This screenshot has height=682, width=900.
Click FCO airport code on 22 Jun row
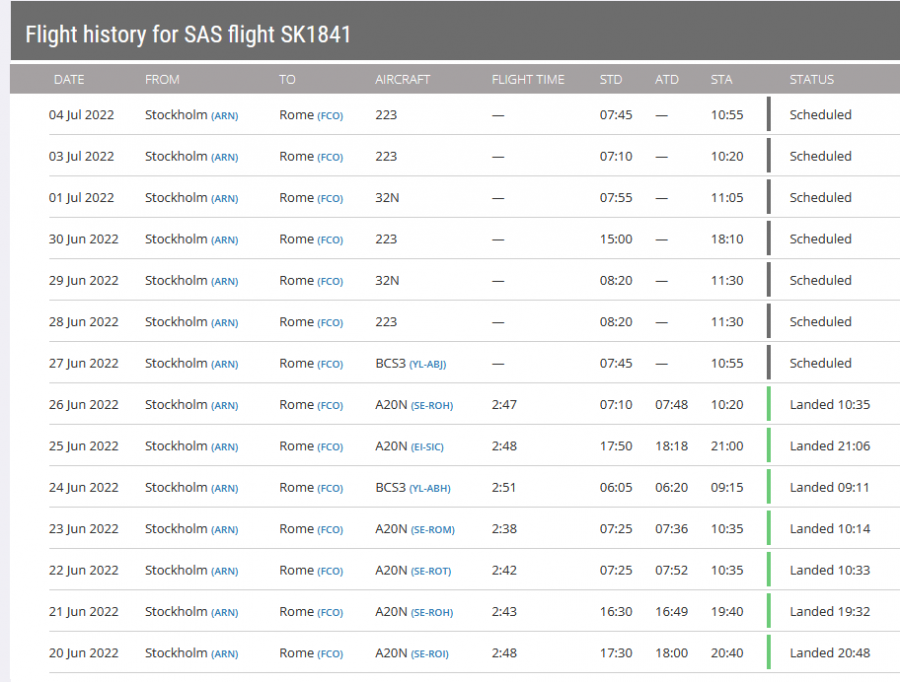pos(330,572)
